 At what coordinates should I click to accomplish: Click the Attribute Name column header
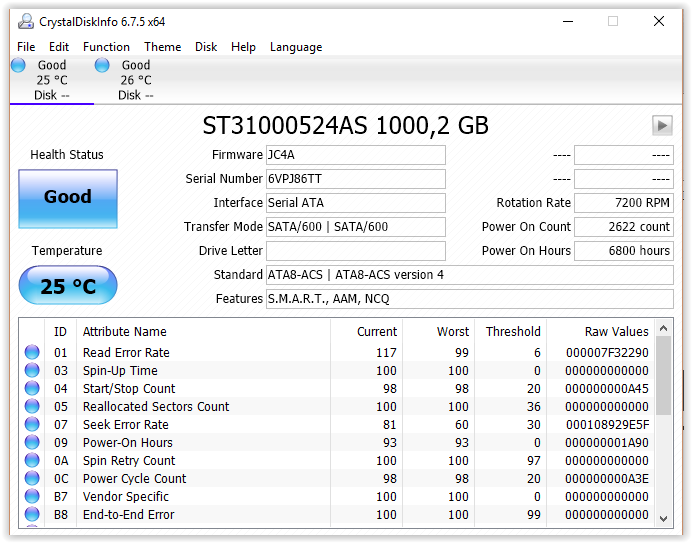203,332
